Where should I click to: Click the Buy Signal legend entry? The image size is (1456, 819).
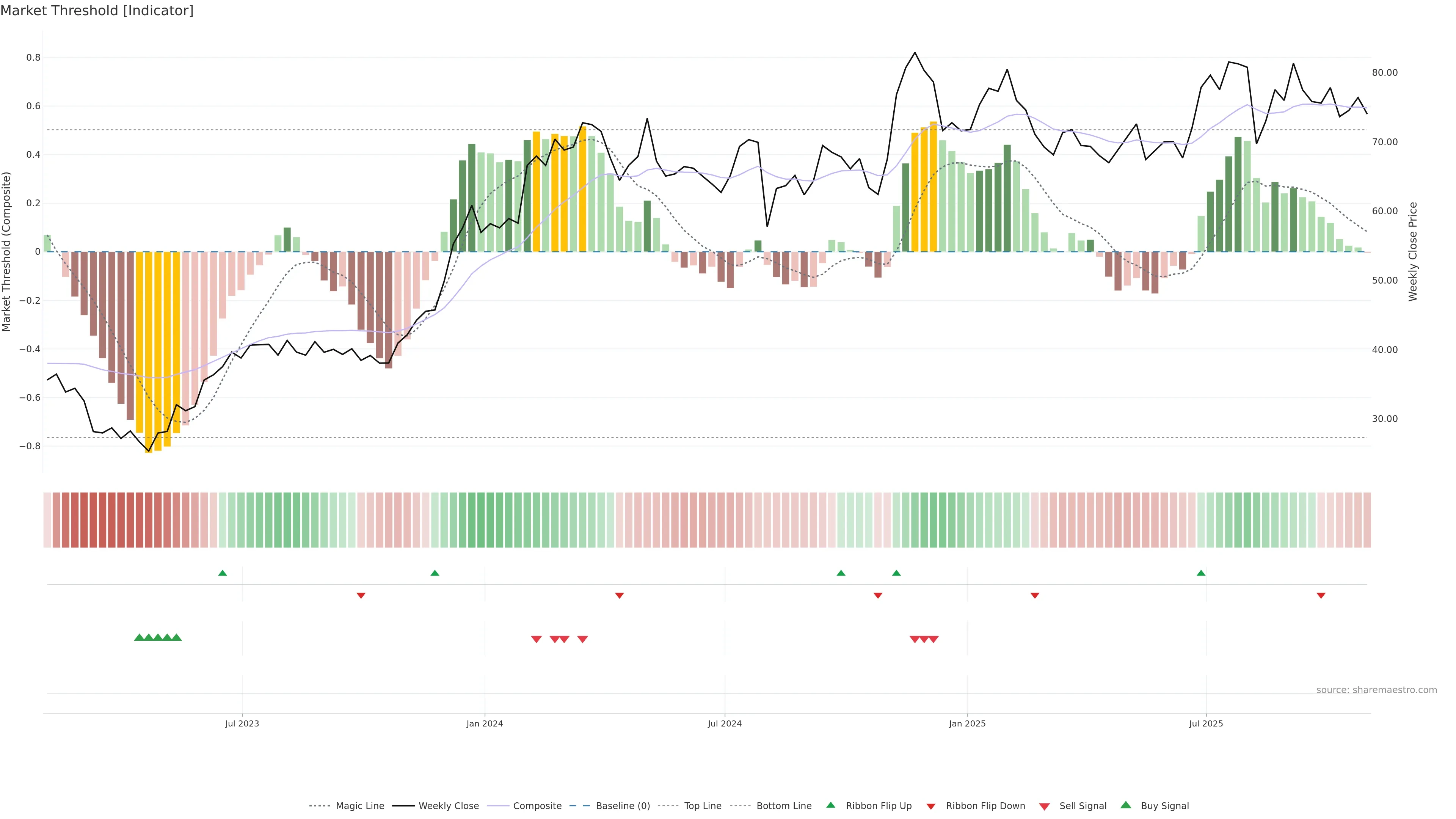click(1164, 806)
